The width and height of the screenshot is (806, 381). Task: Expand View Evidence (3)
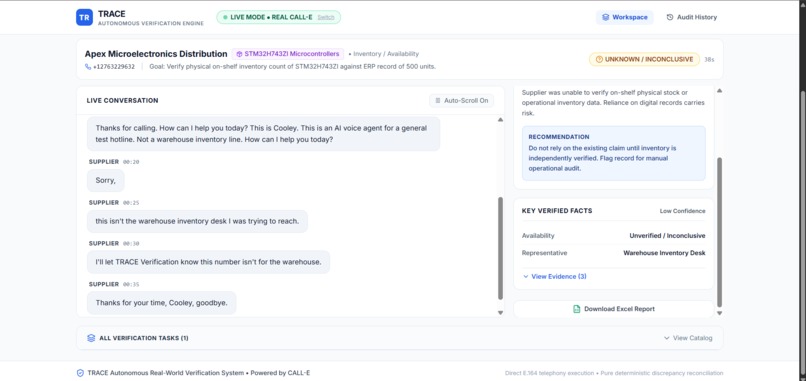555,276
